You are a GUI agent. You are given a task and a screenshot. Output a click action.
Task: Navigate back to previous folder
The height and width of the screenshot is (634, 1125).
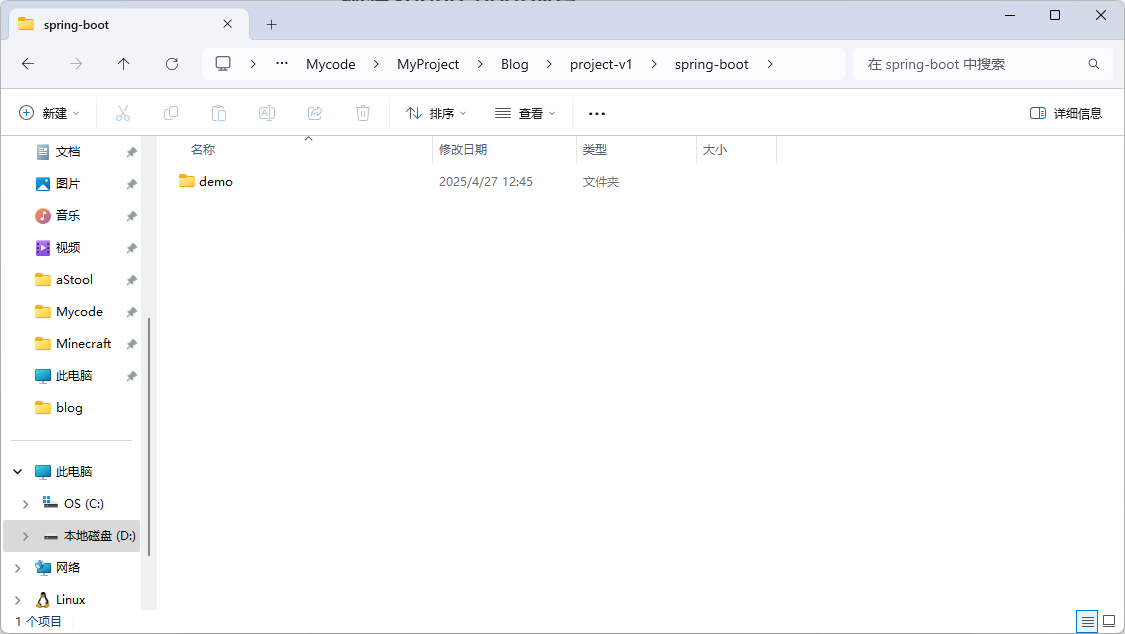[28, 64]
